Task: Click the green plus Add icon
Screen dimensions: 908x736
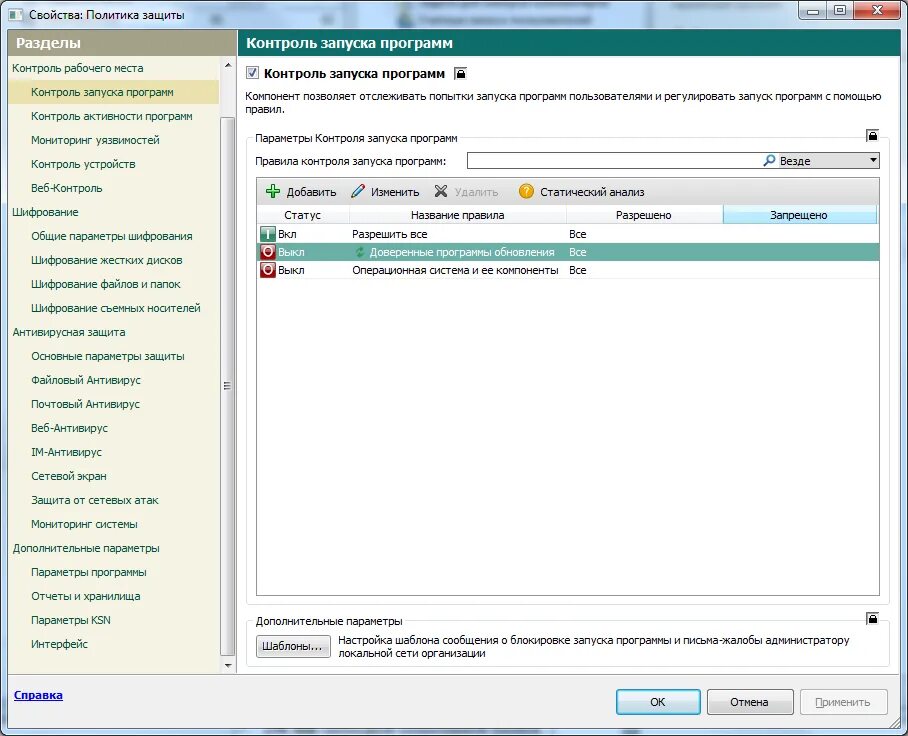Action: pyautogui.click(x=273, y=191)
